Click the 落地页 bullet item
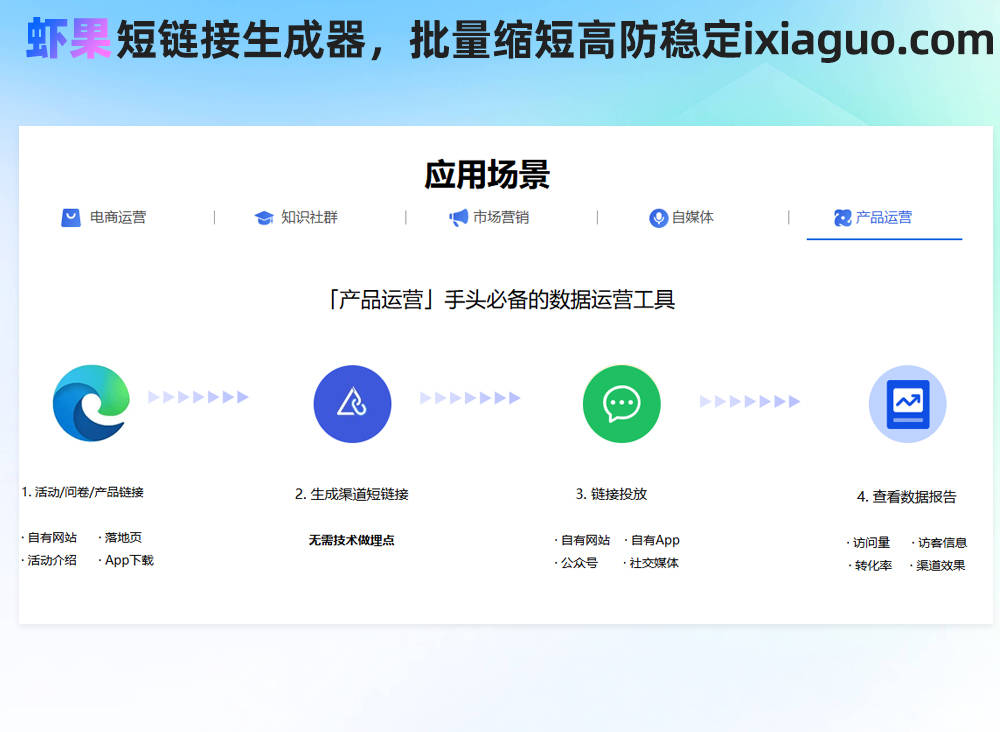The image size is (1000, 732). (x=123, y=538)
